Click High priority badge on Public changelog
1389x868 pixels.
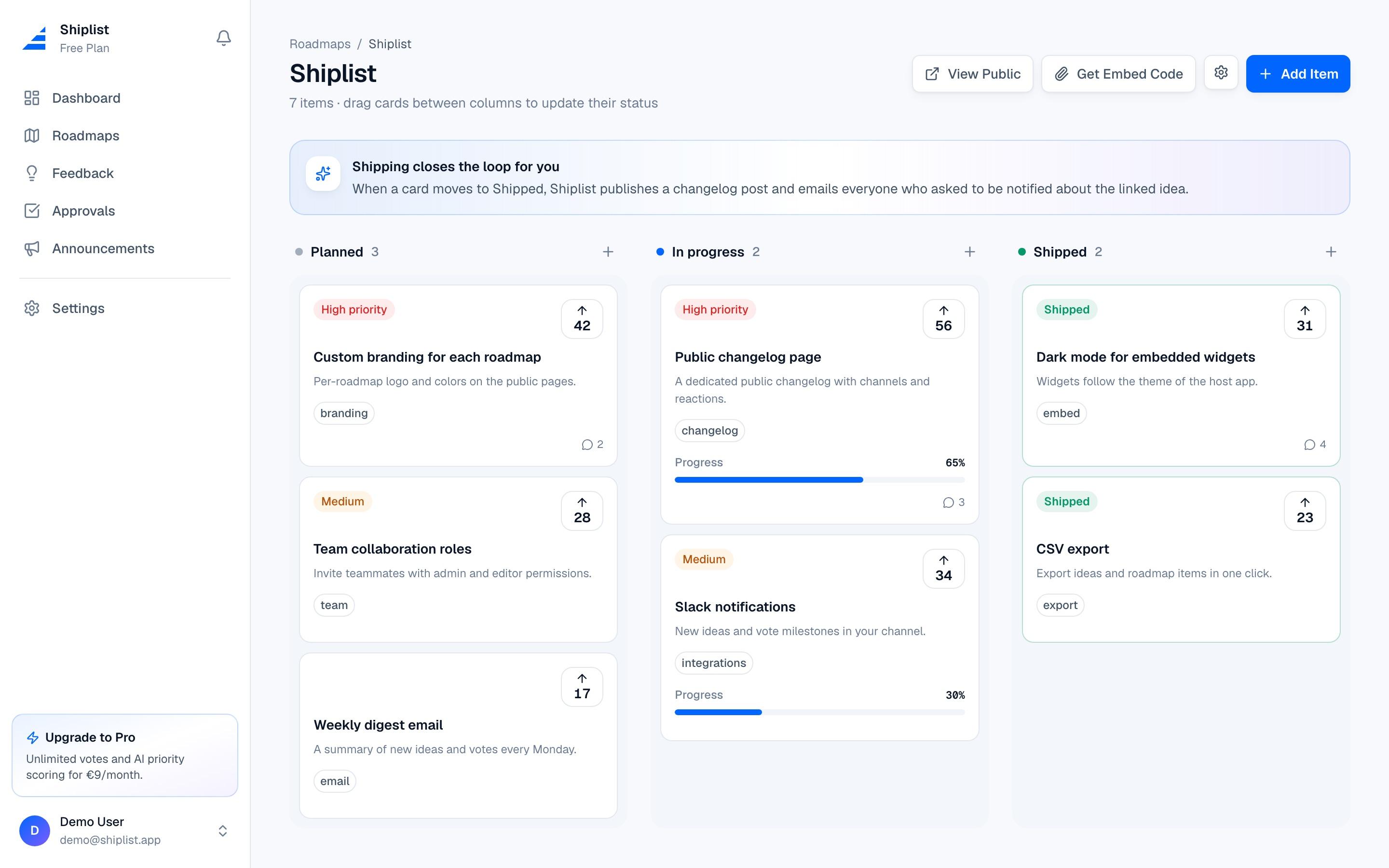pyautogui.click(x=715, y=310)
